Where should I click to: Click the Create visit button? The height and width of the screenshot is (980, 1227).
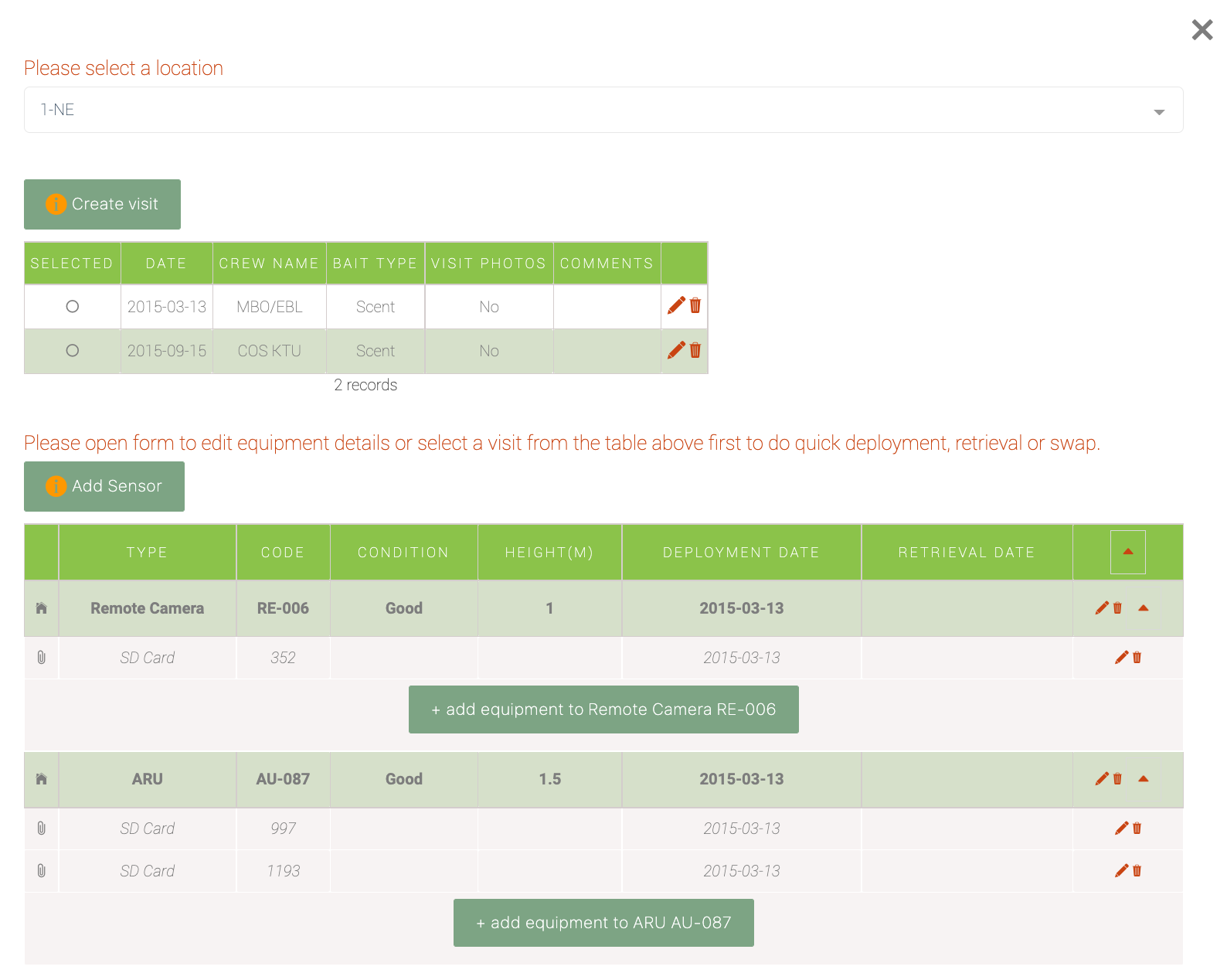click(x=102, y=204)
